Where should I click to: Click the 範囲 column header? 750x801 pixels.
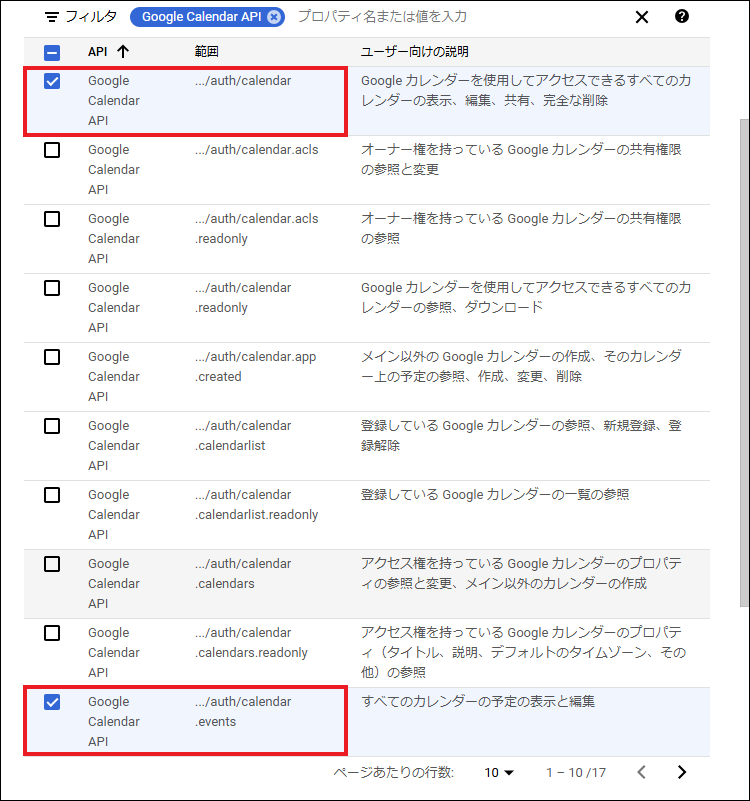(207, 52)
